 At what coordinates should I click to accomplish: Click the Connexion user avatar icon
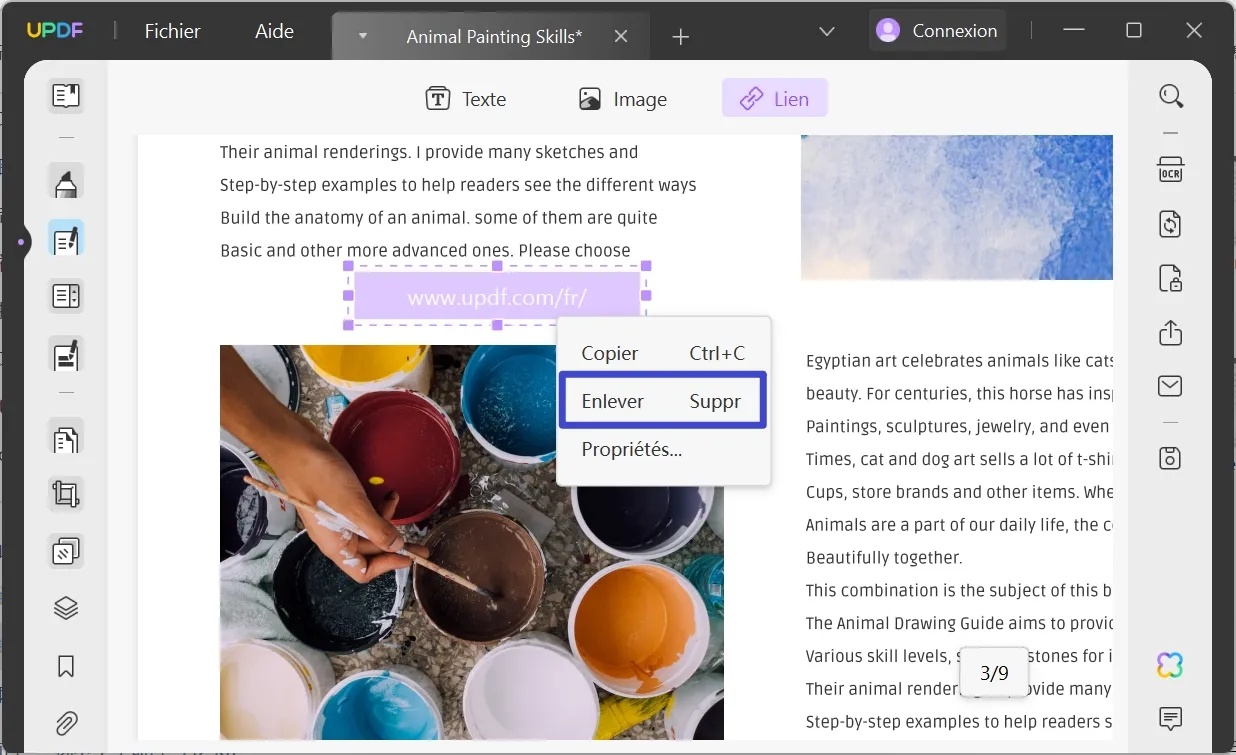pos(887,31)
